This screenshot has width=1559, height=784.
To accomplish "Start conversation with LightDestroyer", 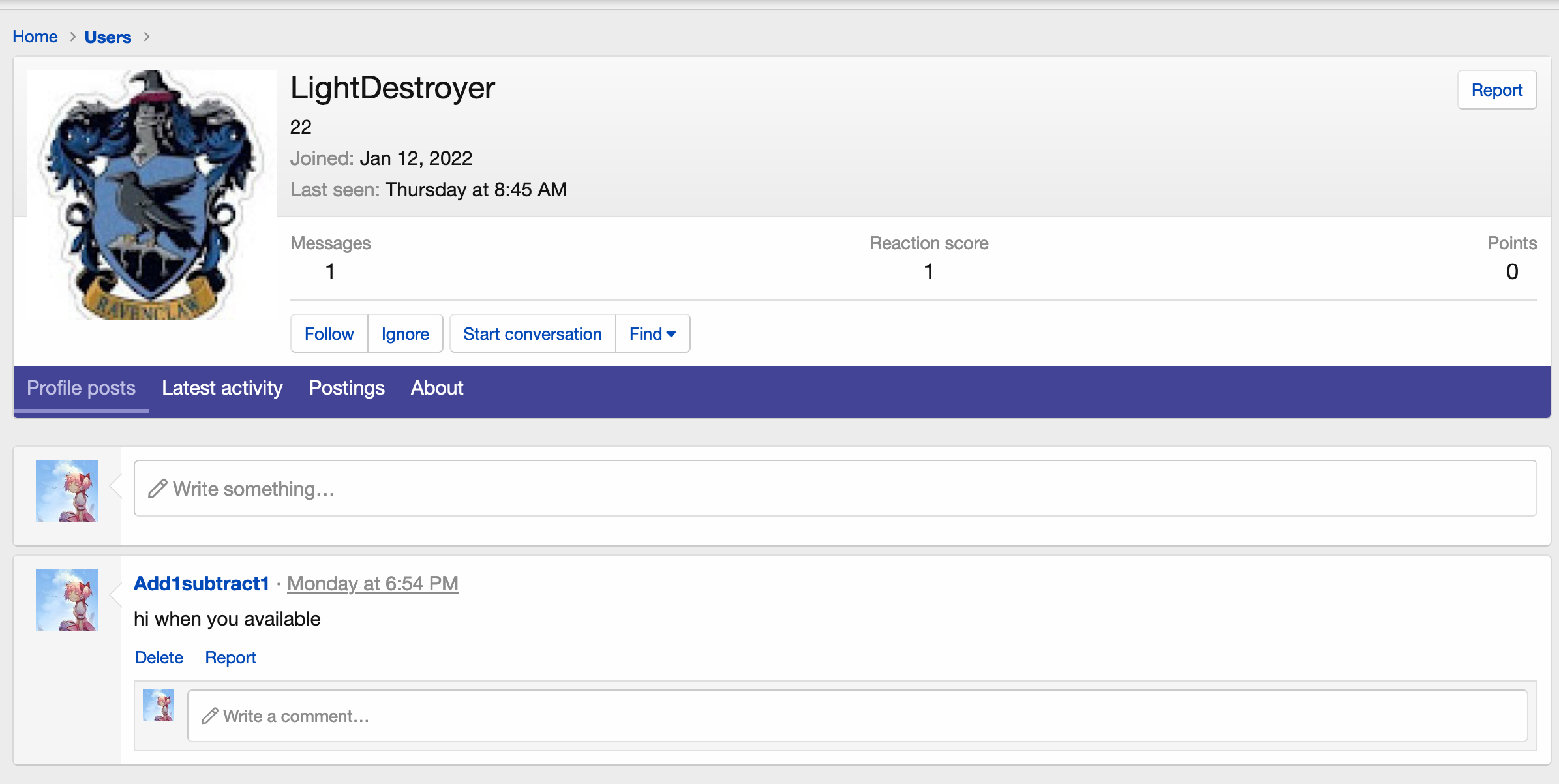I will pyautogui.click(x=532, y=334).
